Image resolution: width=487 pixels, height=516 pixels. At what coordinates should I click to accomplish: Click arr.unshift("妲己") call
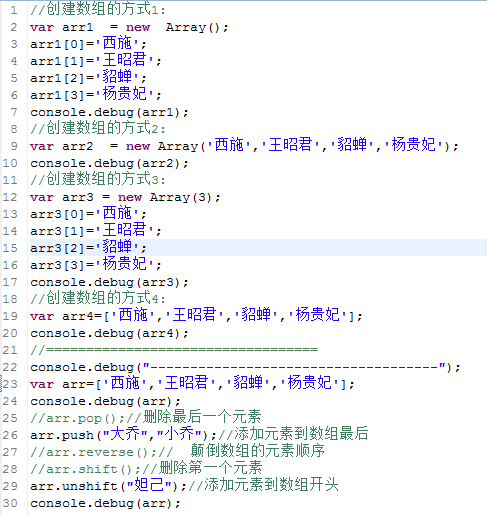(109, 486)
